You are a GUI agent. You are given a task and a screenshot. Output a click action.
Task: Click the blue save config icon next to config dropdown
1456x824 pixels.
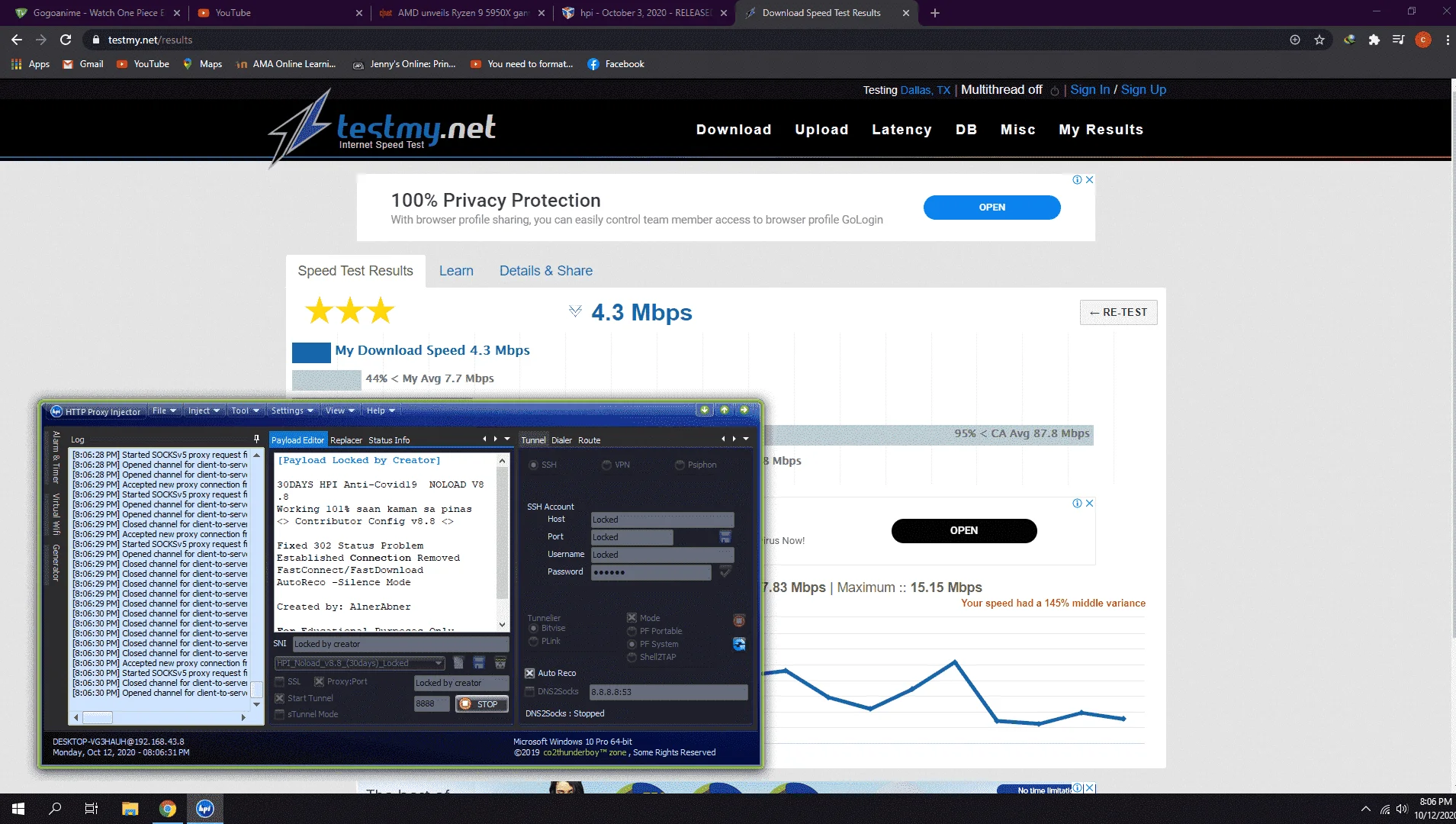click(479, 663)
